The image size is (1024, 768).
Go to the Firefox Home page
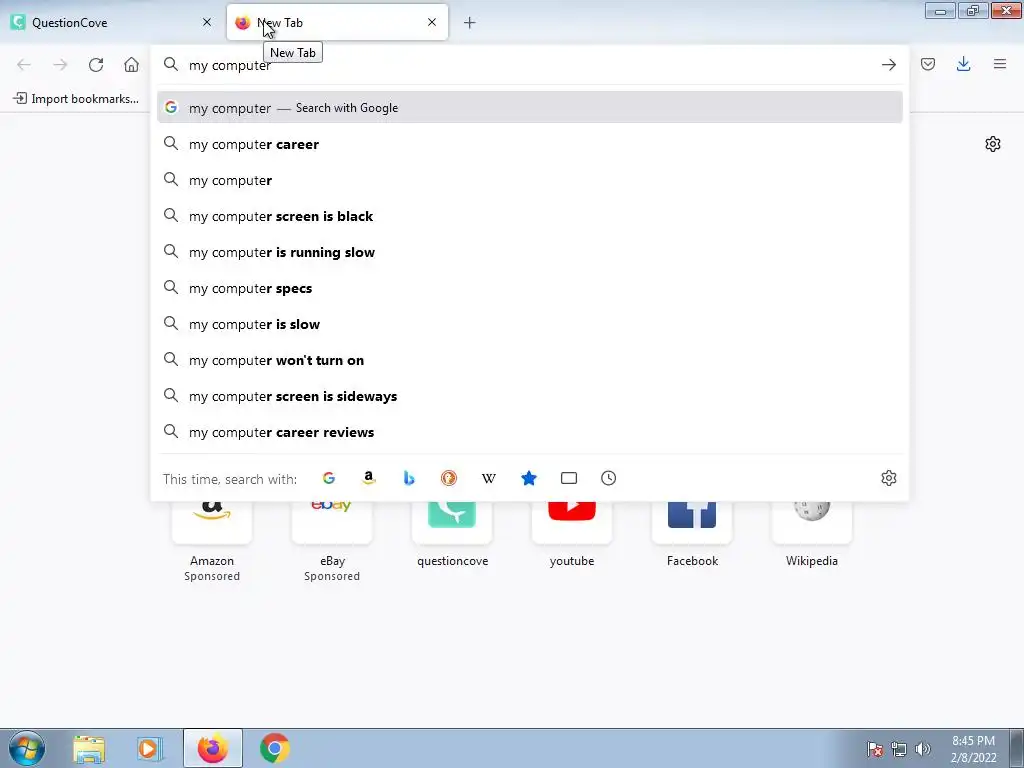point(131,65)
